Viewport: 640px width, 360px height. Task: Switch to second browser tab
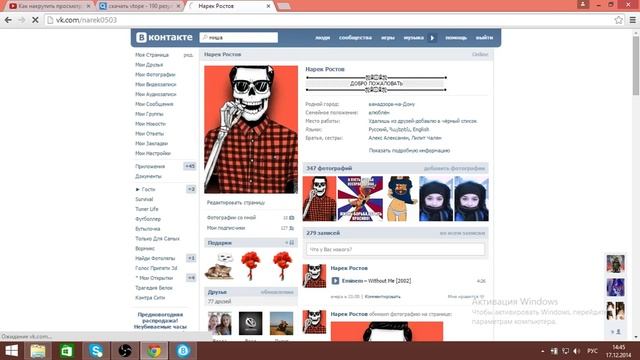click(140, 6)
